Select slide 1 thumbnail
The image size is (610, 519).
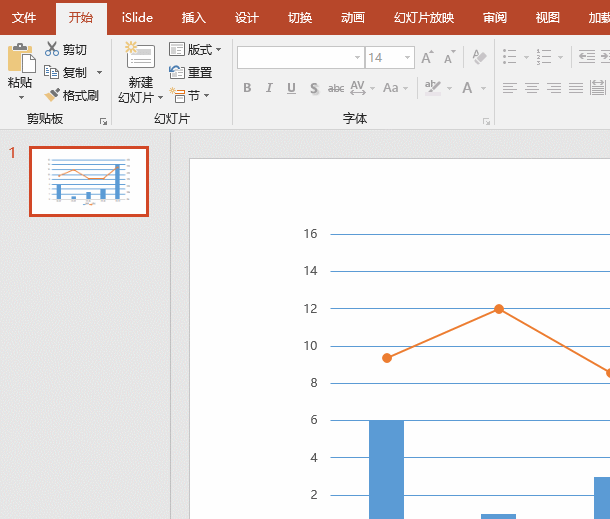pyautogui.click(x=89, y=181)
